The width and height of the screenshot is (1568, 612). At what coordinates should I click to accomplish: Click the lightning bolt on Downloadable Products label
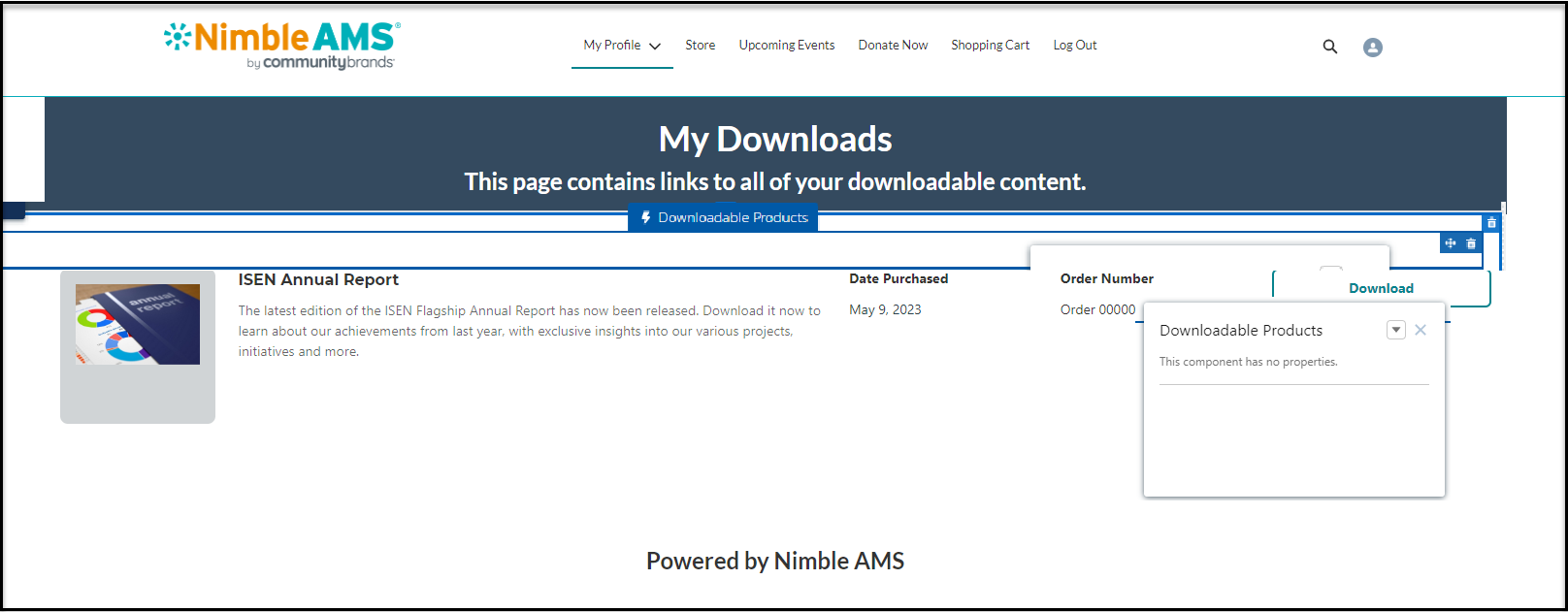coord(645,217)
